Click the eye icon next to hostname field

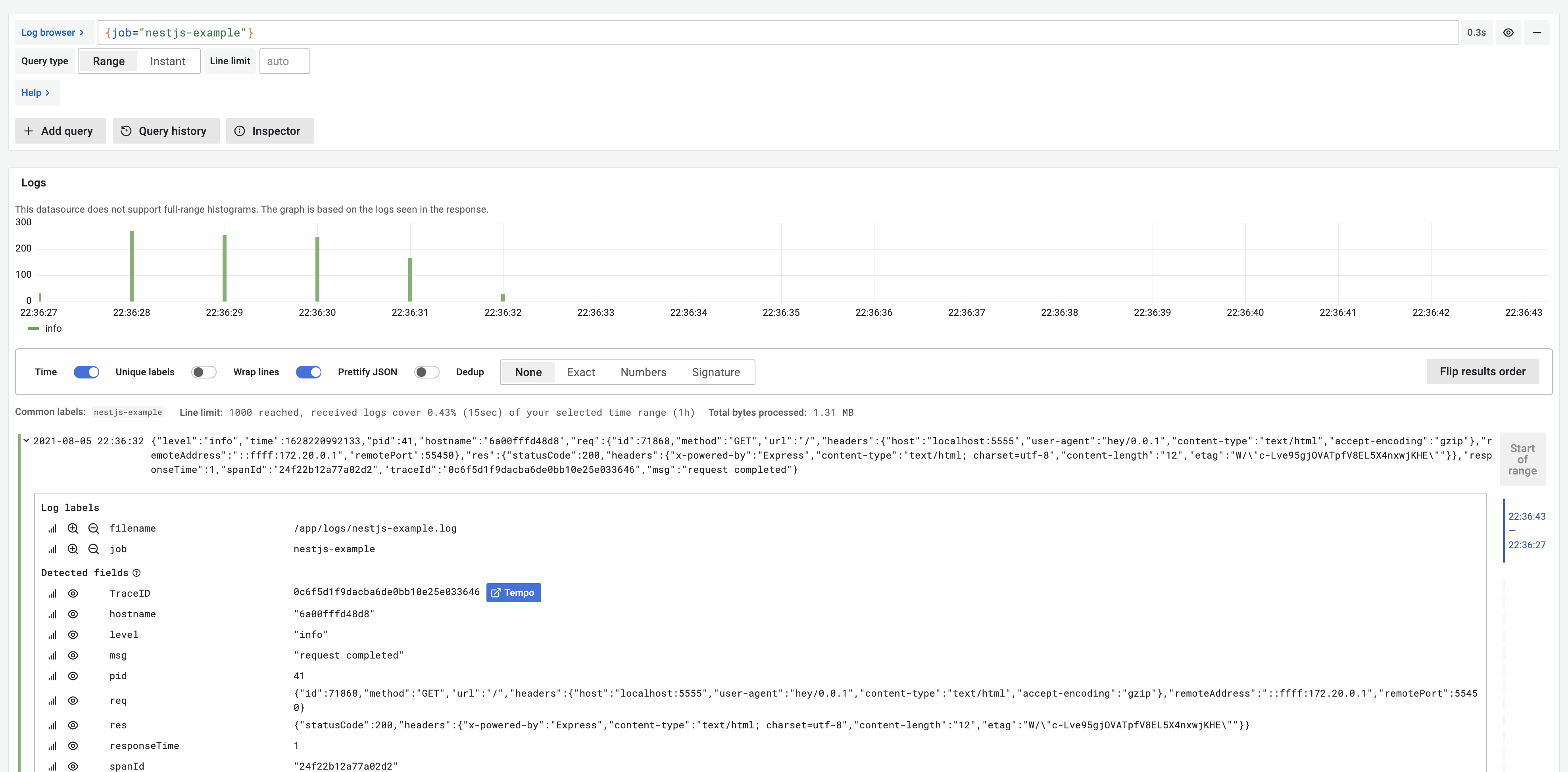click(74, 614)
